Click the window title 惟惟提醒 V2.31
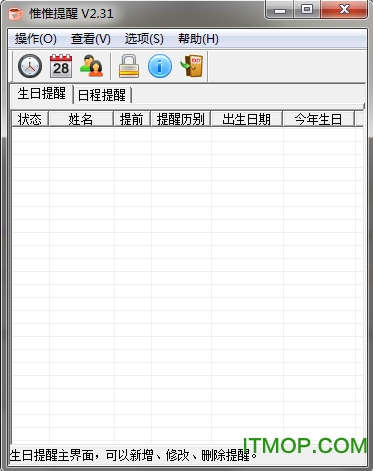Screen dimensions: 373x471 click(x=71, y=14)
